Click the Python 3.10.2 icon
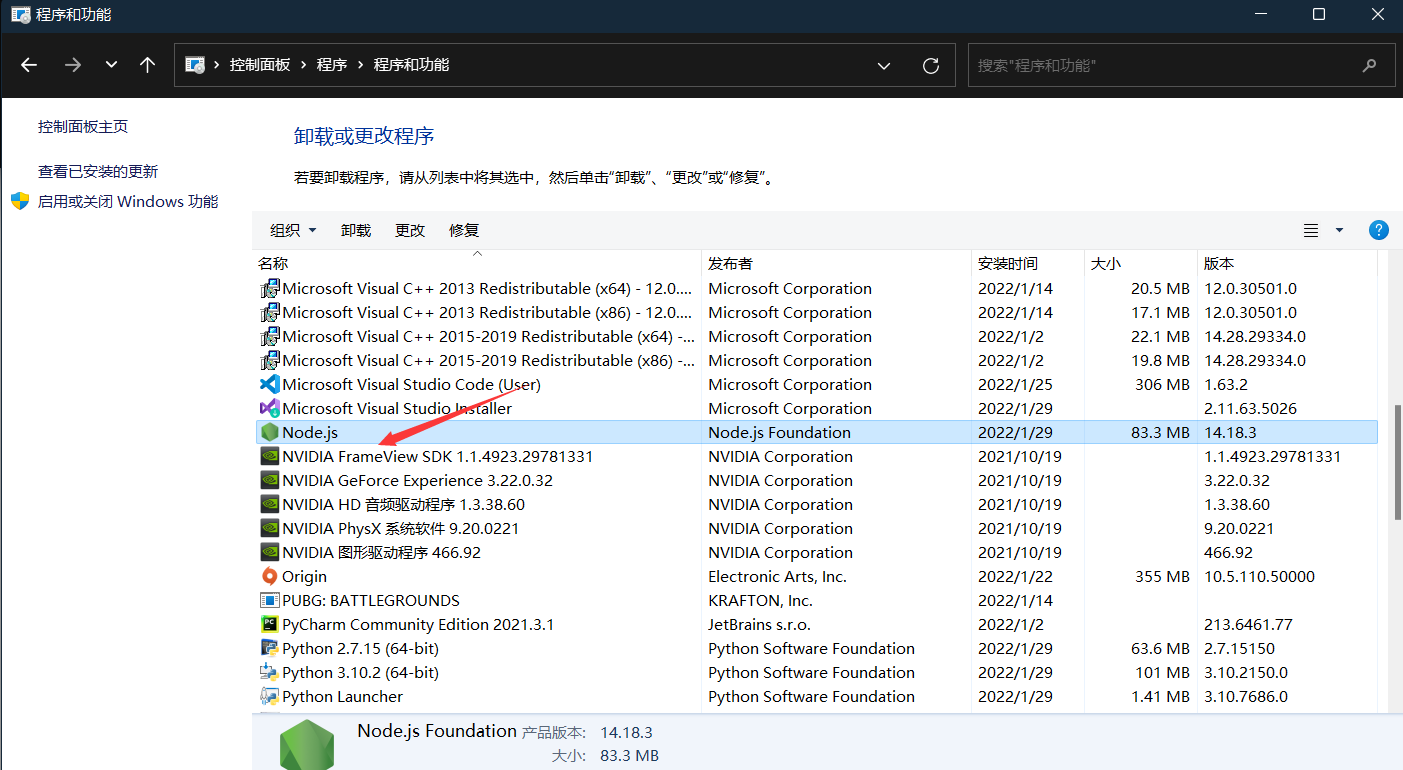This screenshot has width=1403, height=770. [270, 672]
